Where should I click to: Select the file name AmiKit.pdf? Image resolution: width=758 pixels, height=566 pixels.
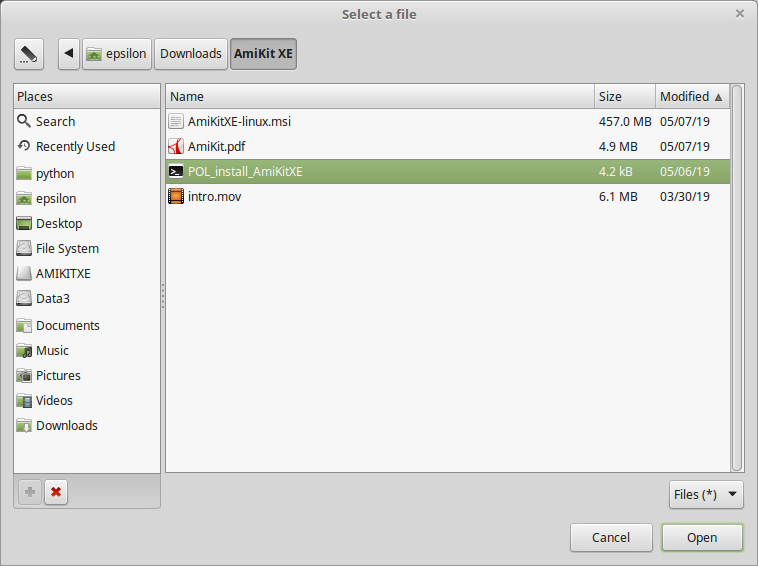click(217, 146)
